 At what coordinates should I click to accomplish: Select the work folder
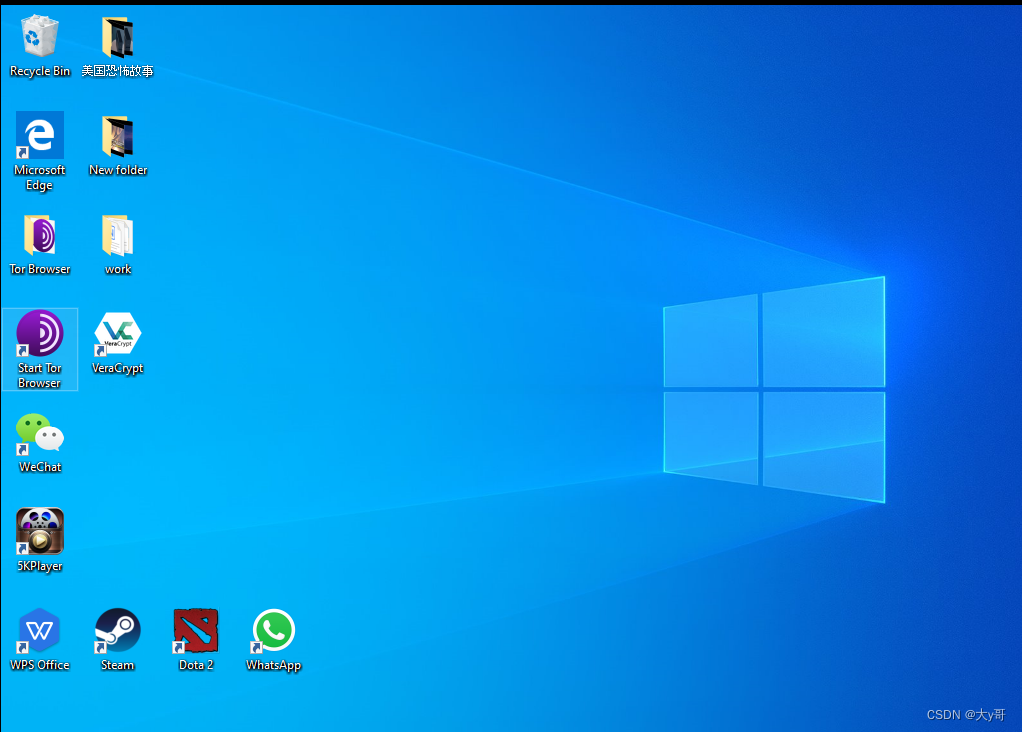(x=117, y=235)
